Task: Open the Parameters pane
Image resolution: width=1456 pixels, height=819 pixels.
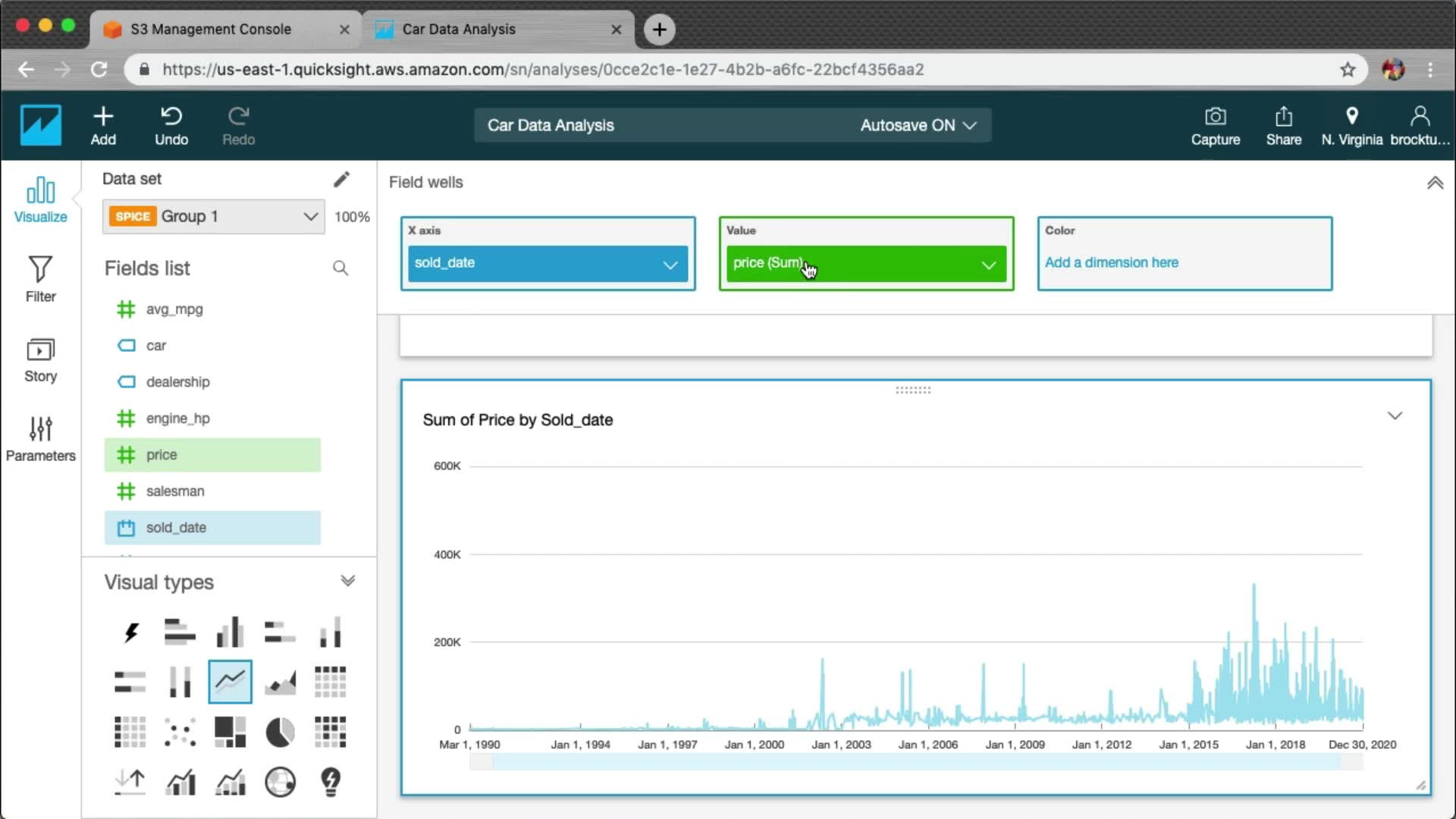Action: click(x=40, y=438)
